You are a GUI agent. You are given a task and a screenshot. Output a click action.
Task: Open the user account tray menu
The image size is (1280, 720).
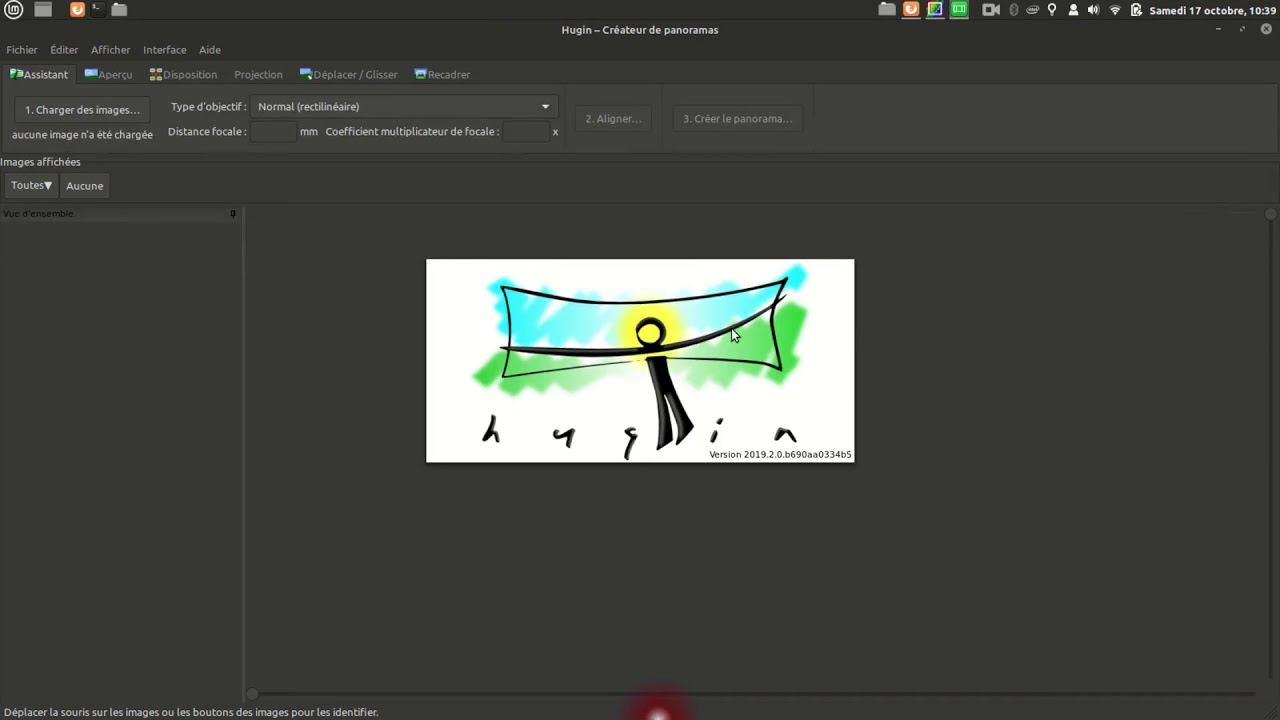(x=1073, y=10)
